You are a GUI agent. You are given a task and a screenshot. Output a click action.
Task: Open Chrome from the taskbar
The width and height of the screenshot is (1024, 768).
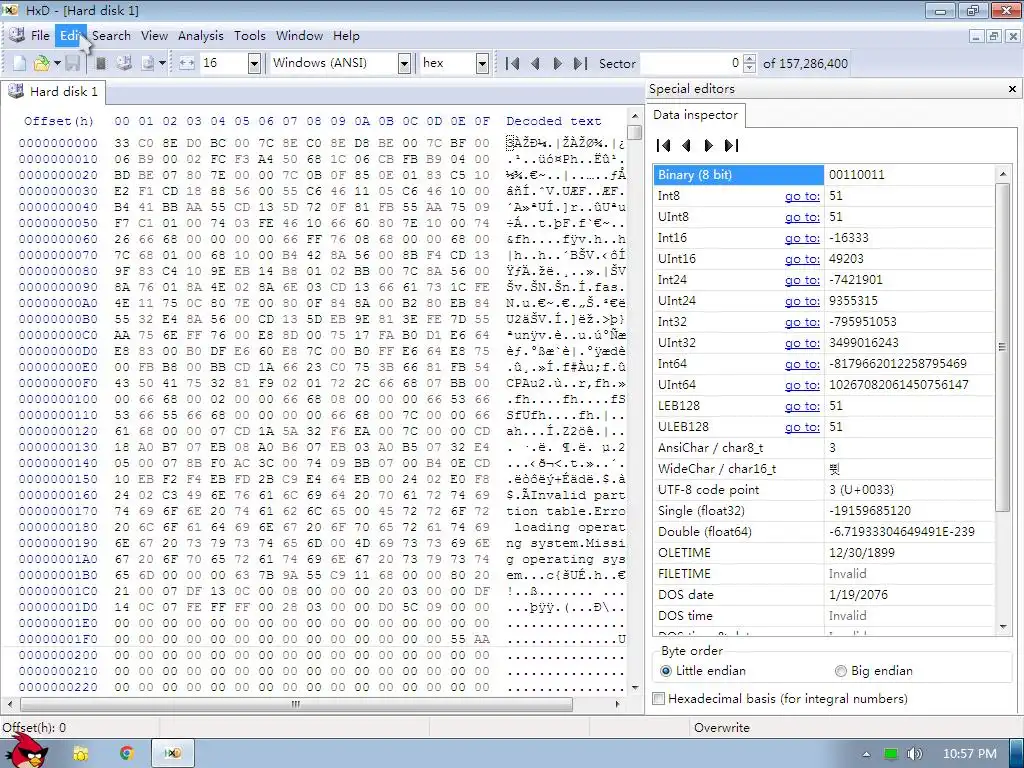pyautogui.click(x=127, y=754)
